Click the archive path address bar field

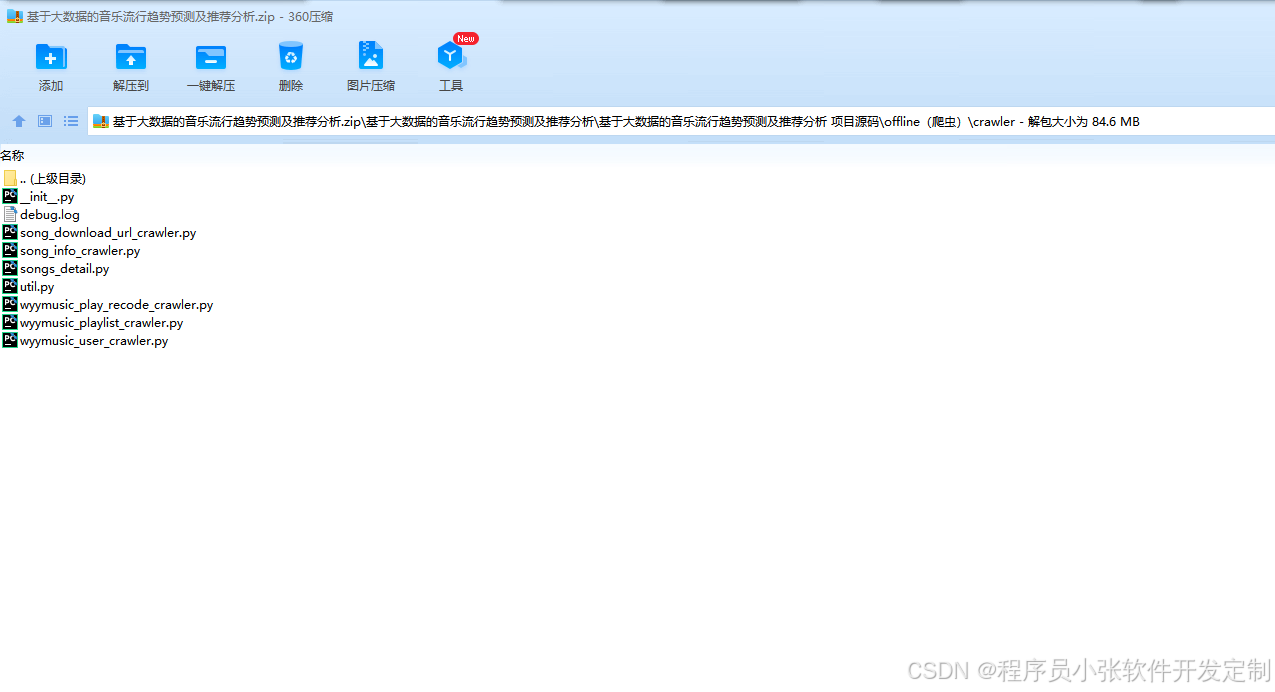click(x=681, y=122)
